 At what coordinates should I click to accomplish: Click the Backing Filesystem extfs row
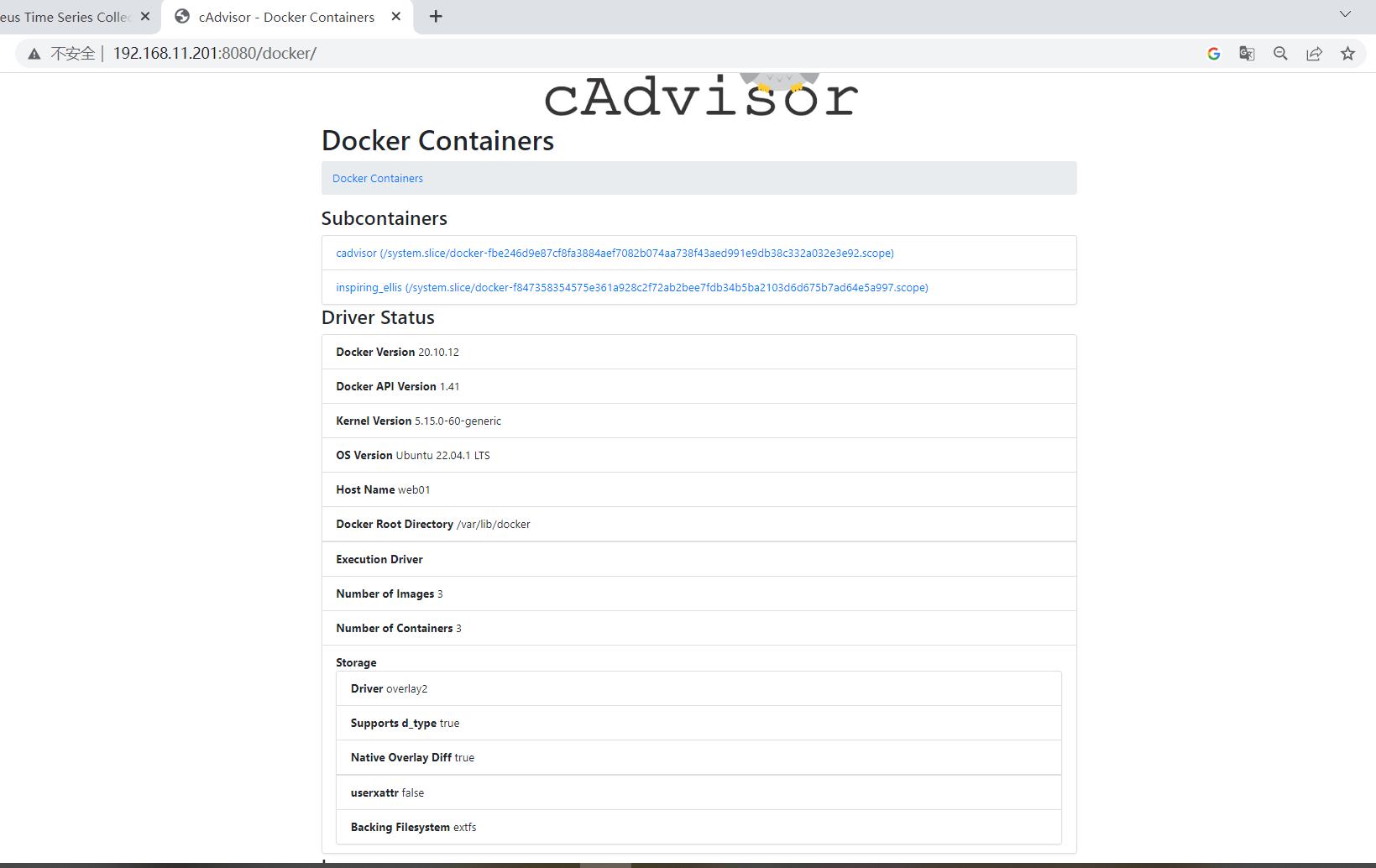pos(698,827)
